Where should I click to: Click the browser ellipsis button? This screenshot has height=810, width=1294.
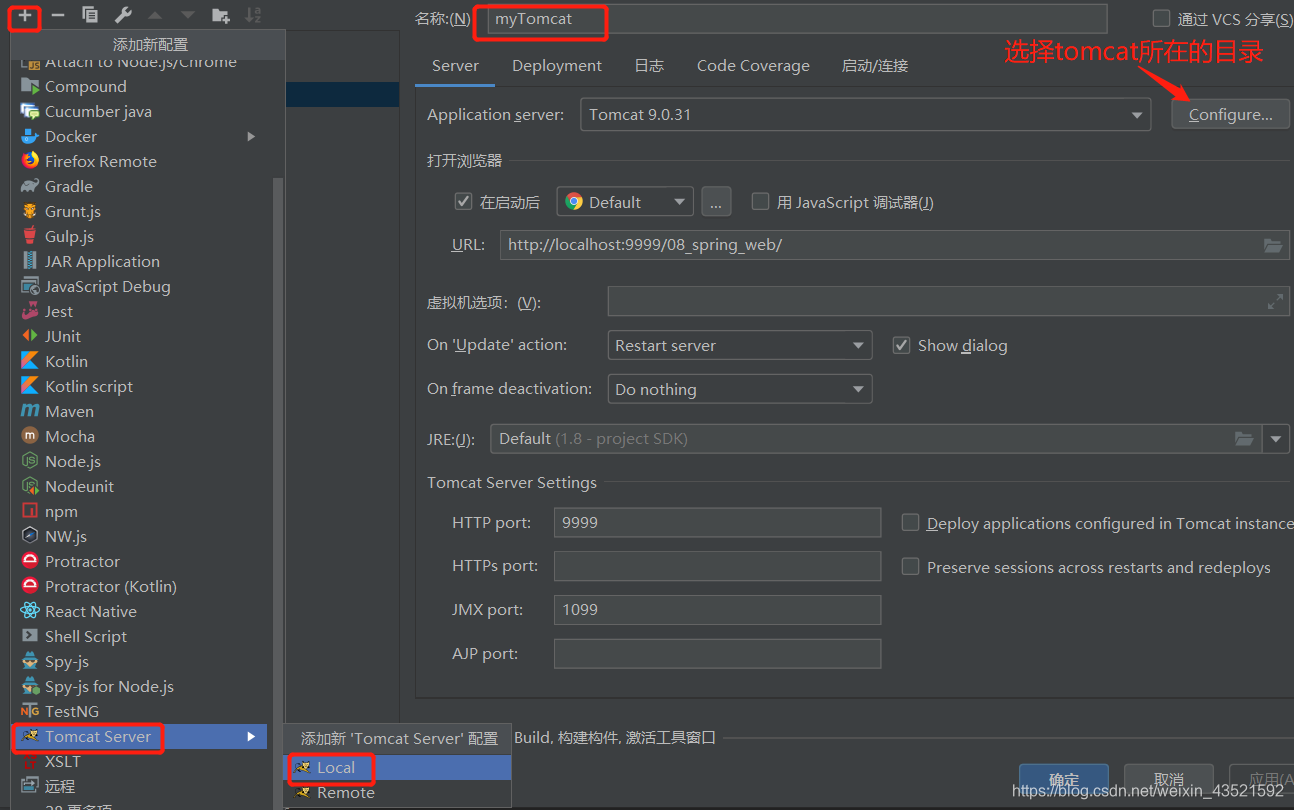pos(716,202)
